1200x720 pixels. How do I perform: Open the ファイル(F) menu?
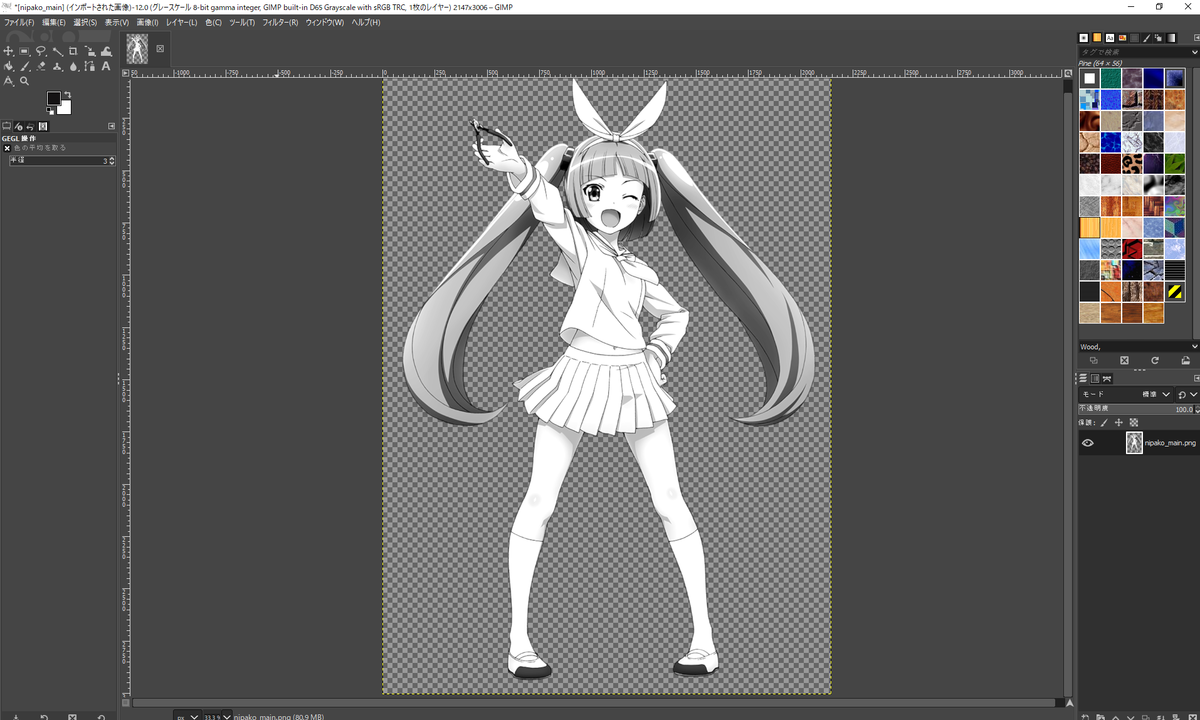click(x=19, y=22)
